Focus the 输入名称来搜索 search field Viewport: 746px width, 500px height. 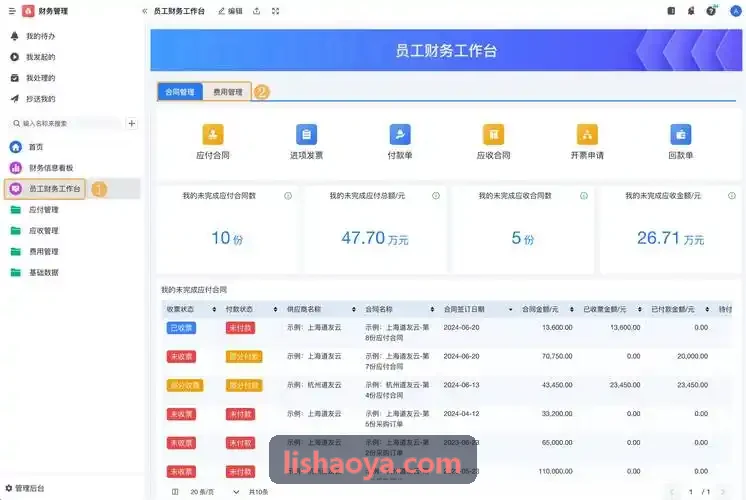pyautogui.click(x=66, y=123)
